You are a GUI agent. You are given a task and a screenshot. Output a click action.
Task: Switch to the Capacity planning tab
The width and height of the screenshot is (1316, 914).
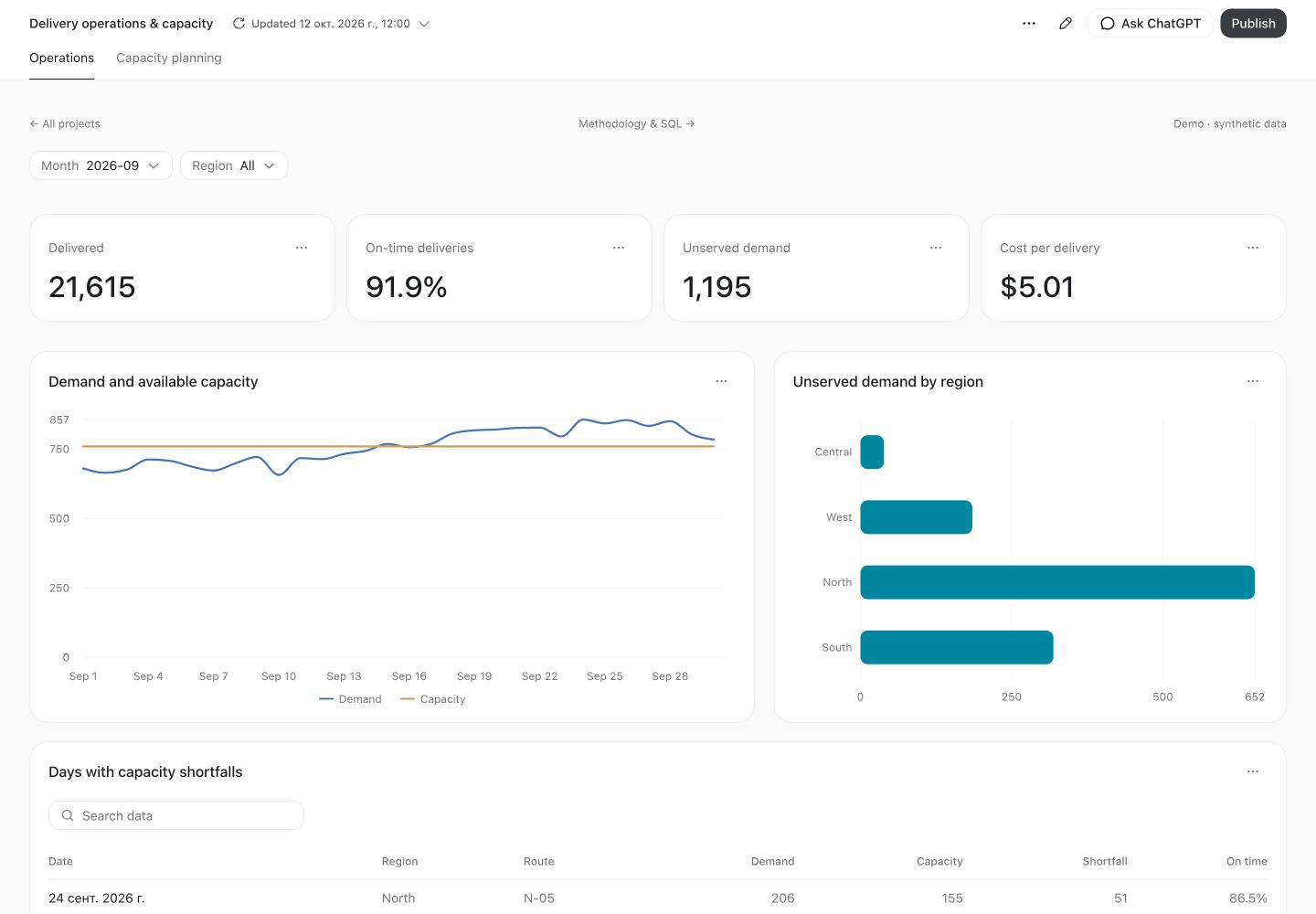169,58
